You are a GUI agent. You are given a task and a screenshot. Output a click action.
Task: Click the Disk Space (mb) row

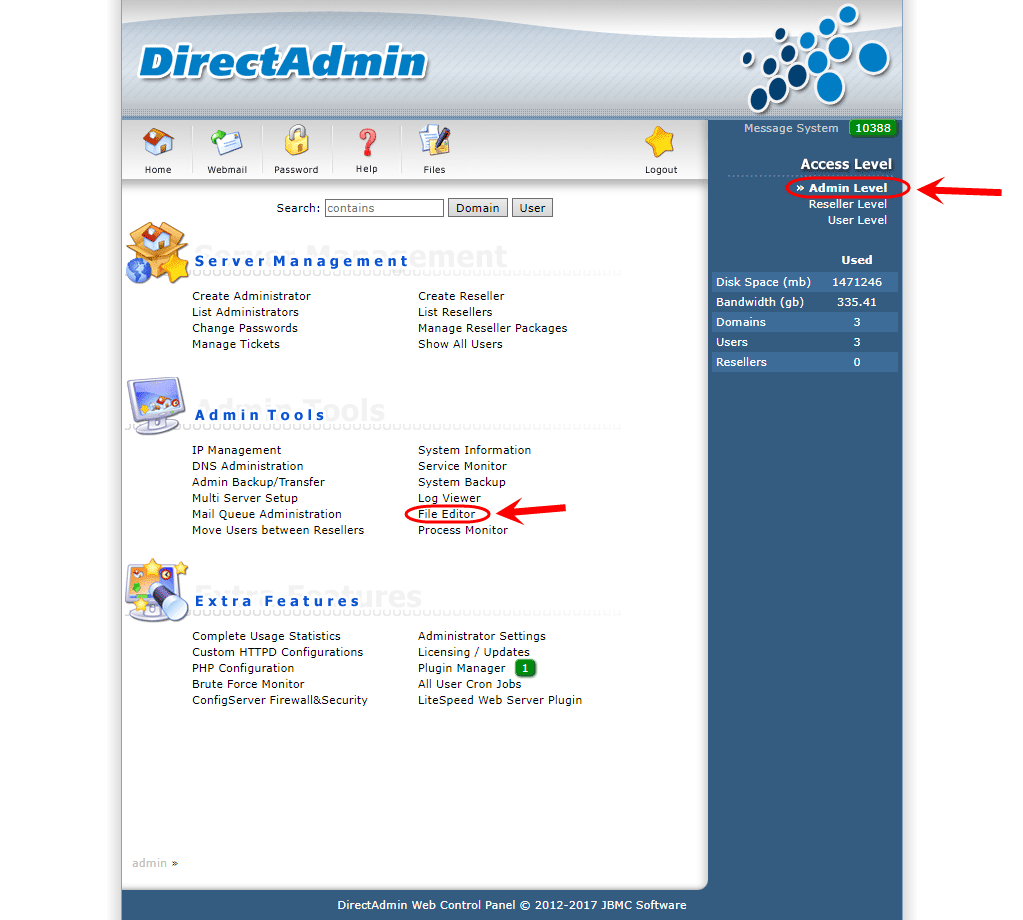(804, 282)
